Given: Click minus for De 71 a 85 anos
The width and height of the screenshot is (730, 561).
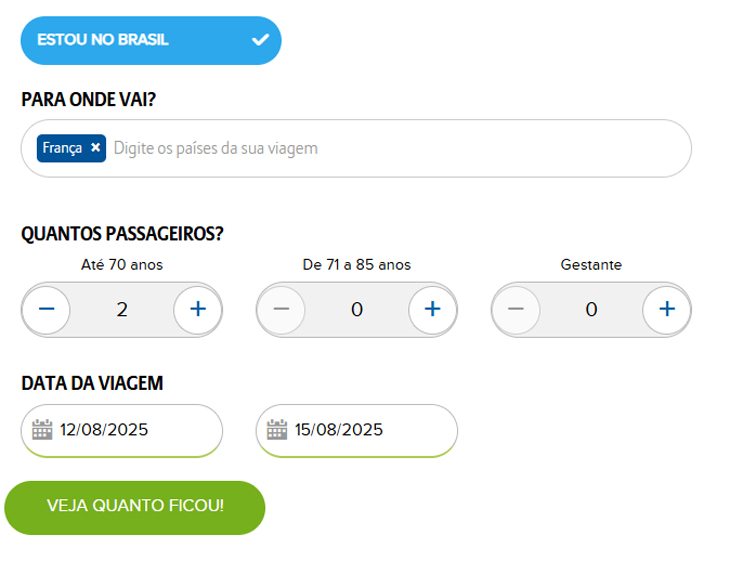Looking at the screenshot, I should 281,309.
